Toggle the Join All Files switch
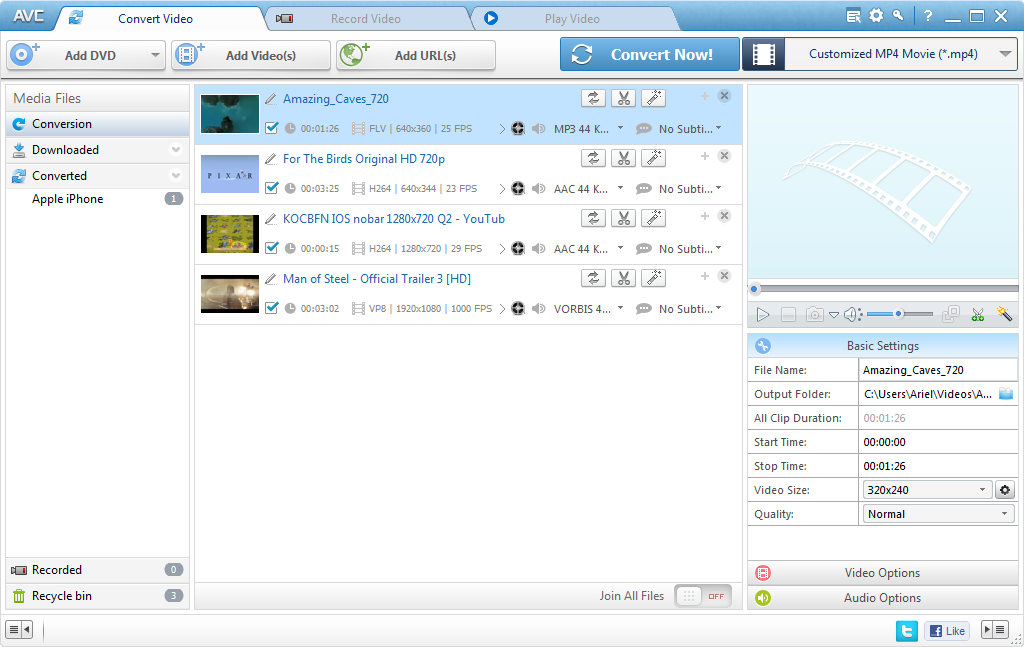Viewport: 1024px width, 647px height. pos(703,596)
